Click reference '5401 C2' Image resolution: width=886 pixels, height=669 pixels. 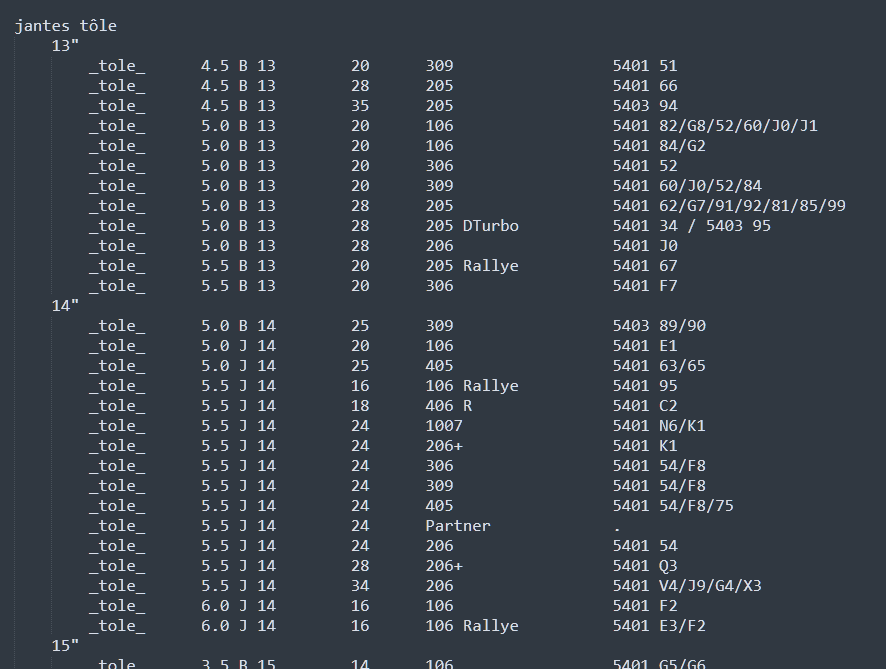645,406
